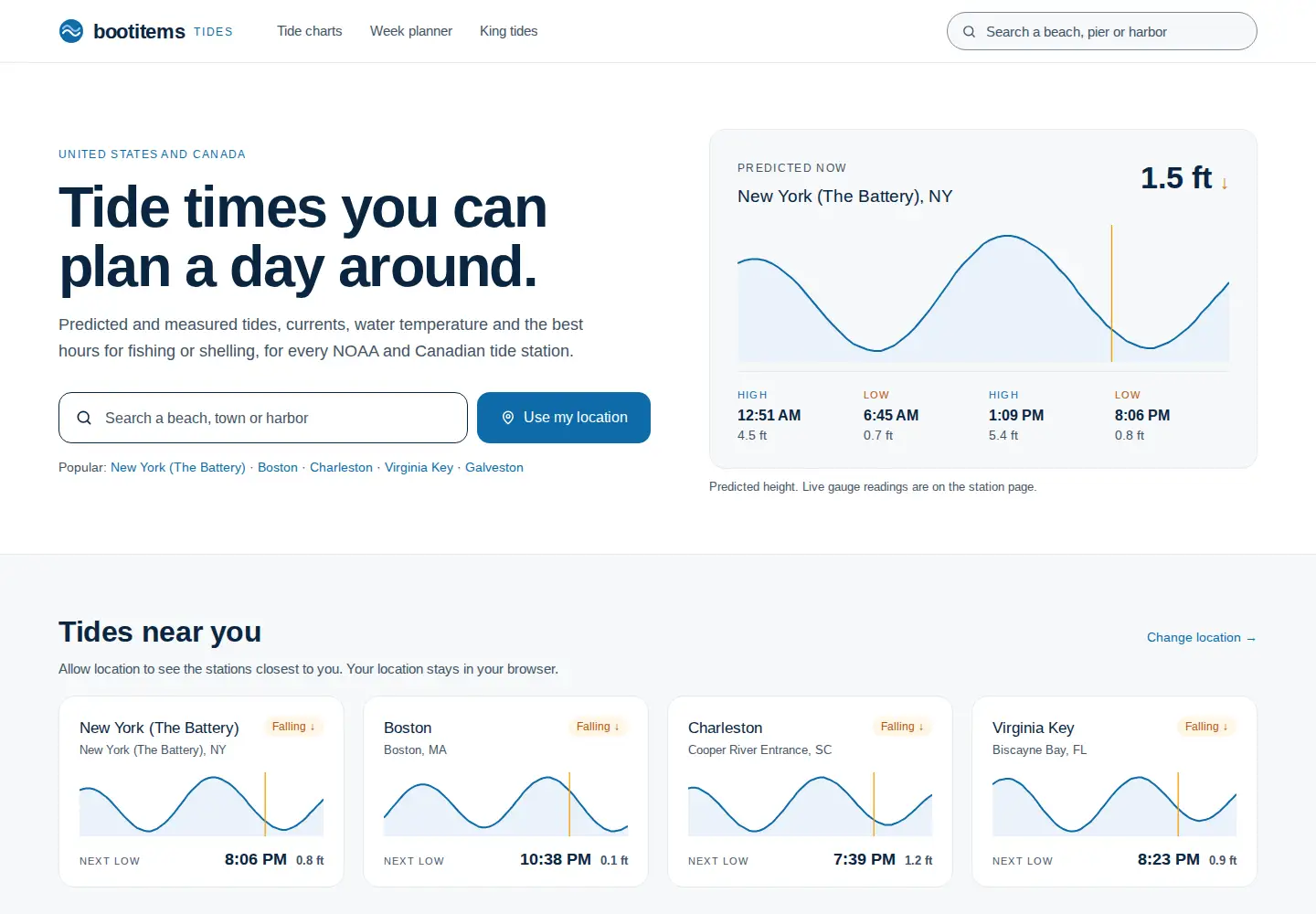
Task: Click the bootitems wave logo icon
Action: point(71,31)
